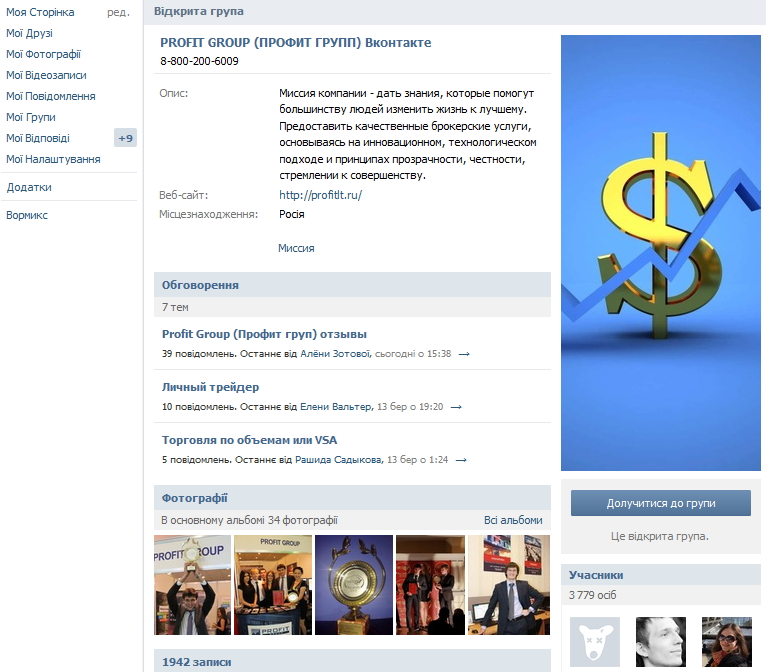
Task: Enlarge the dollar sign group cover image
Action: coord(660,253)
